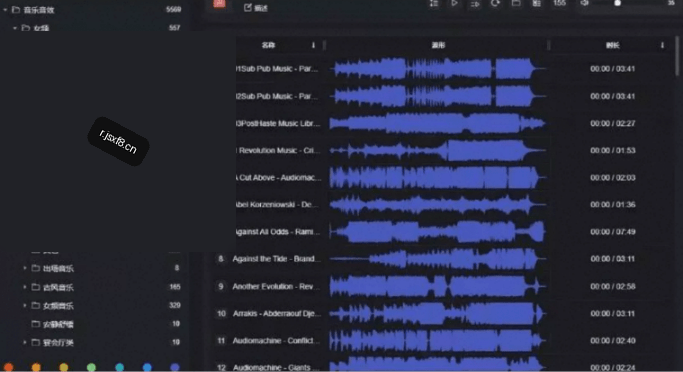Collapse the 音乐音效 root folder arrow
Viewport: 683px width, 372px height.
pyautogui.click(x=5, y=10)
